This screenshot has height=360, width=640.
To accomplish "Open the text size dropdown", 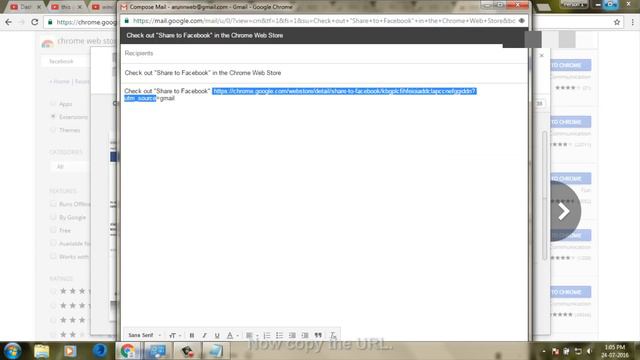I will pos(175,336).
